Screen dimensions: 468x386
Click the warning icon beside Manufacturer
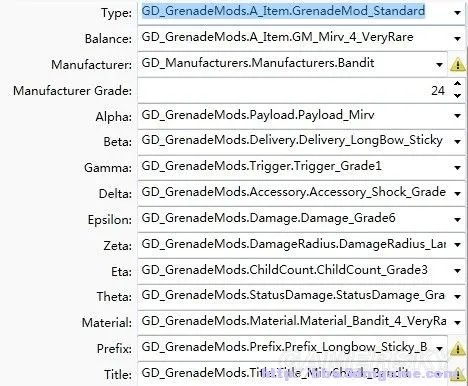click(x=458, y=64)
